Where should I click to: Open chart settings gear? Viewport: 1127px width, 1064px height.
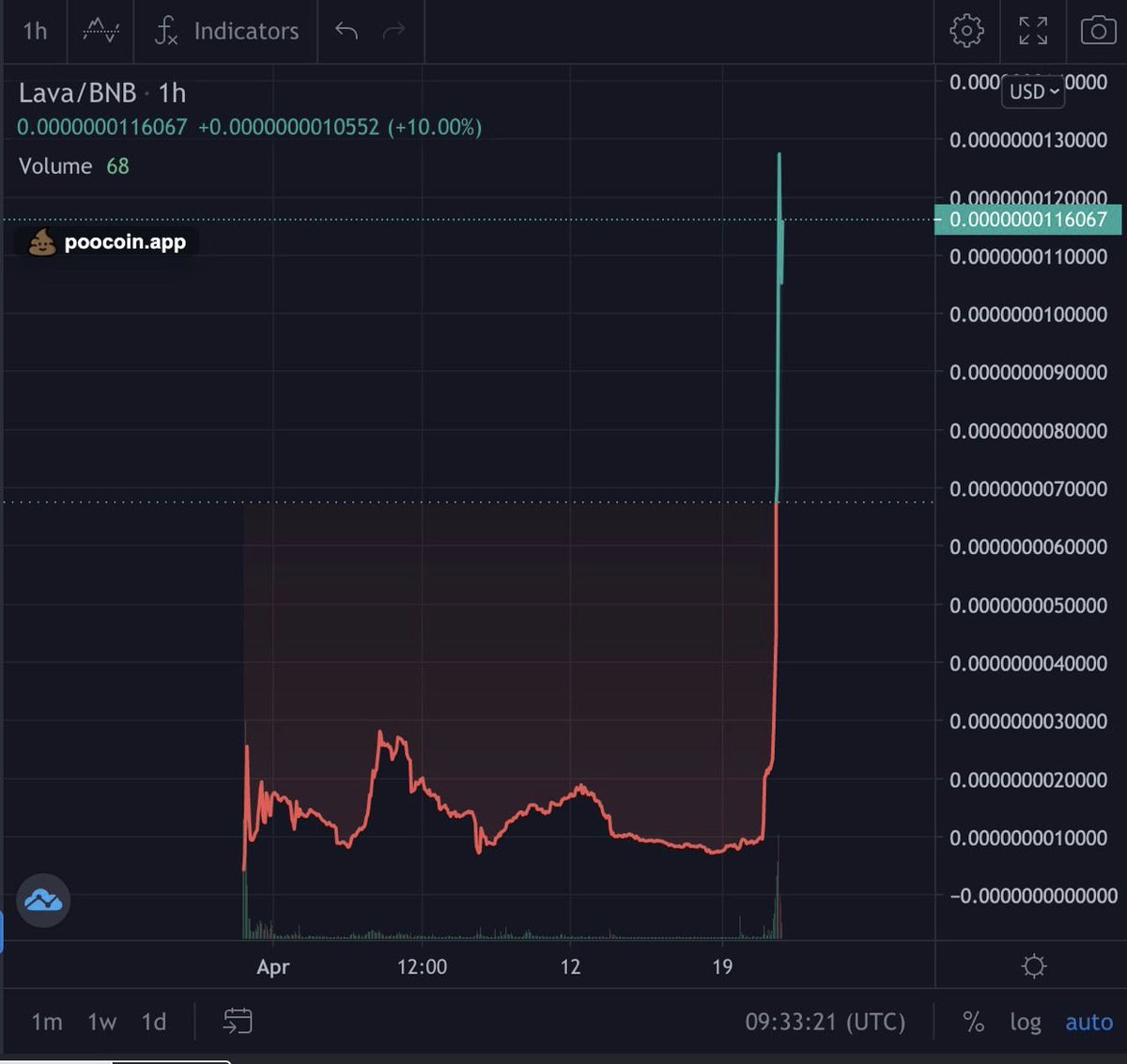tap(966, 31)
